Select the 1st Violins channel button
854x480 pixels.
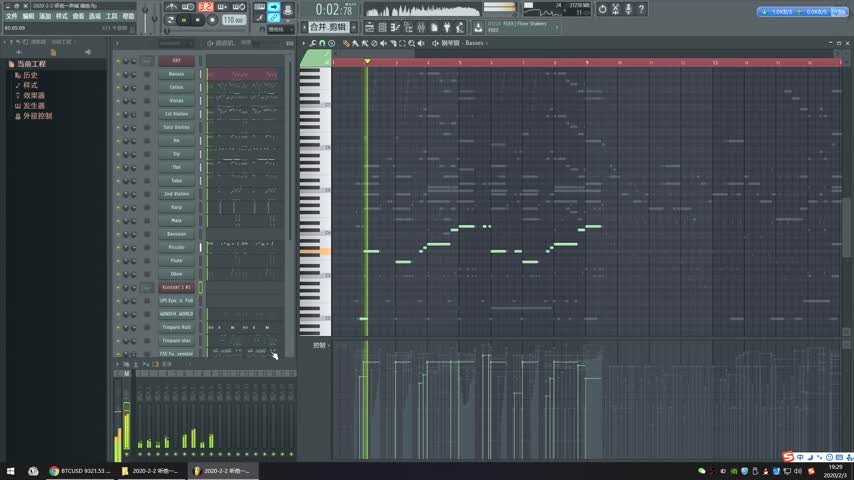176,114
